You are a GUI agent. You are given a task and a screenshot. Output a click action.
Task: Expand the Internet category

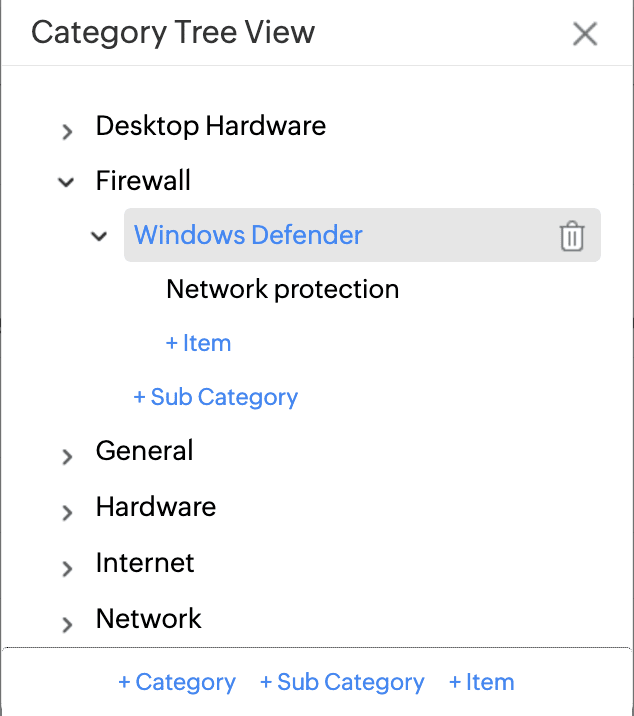point(67,568)
